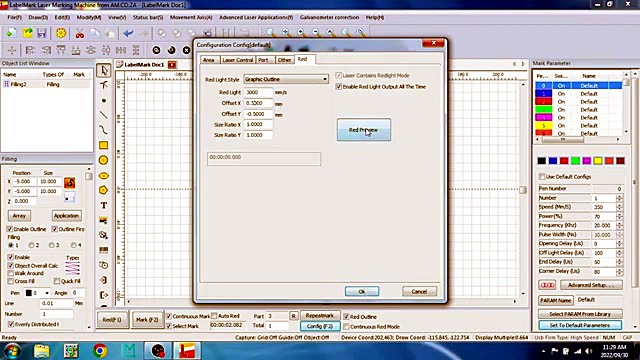Click the Red Preview button
The width and height of the screenshot is (640, 360).
(364, 130)
